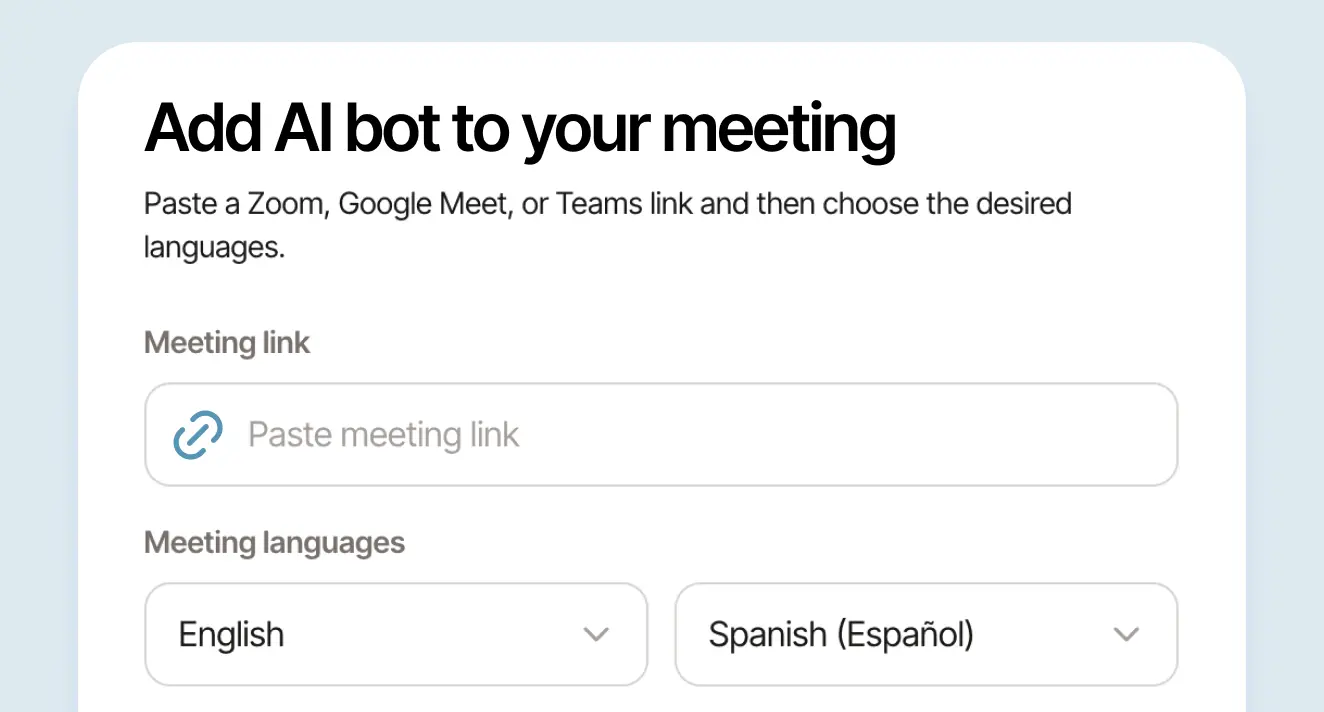Expand the chevron on the English selector
1324x712 pixels.
click(597, 634)
